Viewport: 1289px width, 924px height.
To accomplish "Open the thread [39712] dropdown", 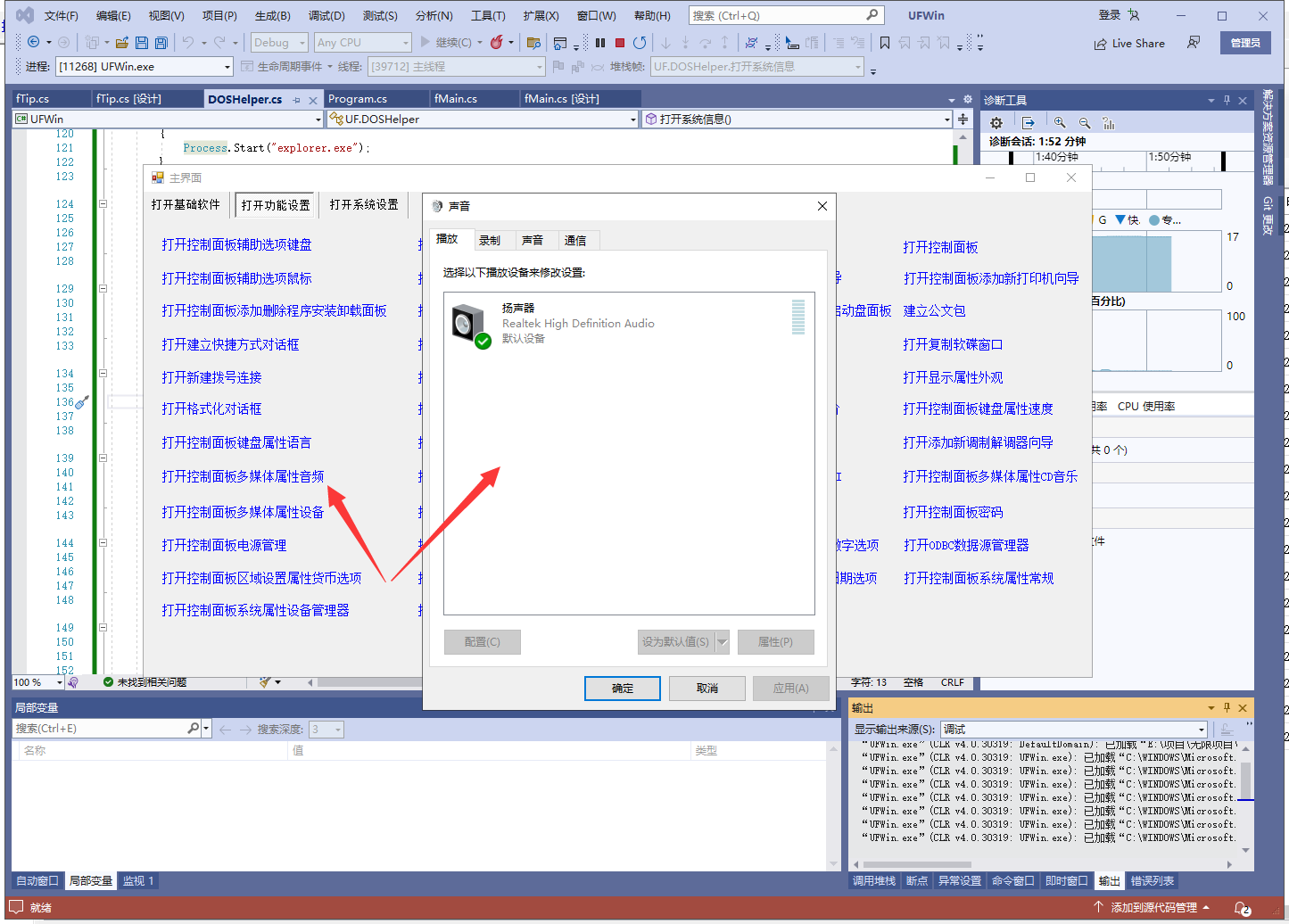I will (x=456, y=67).
